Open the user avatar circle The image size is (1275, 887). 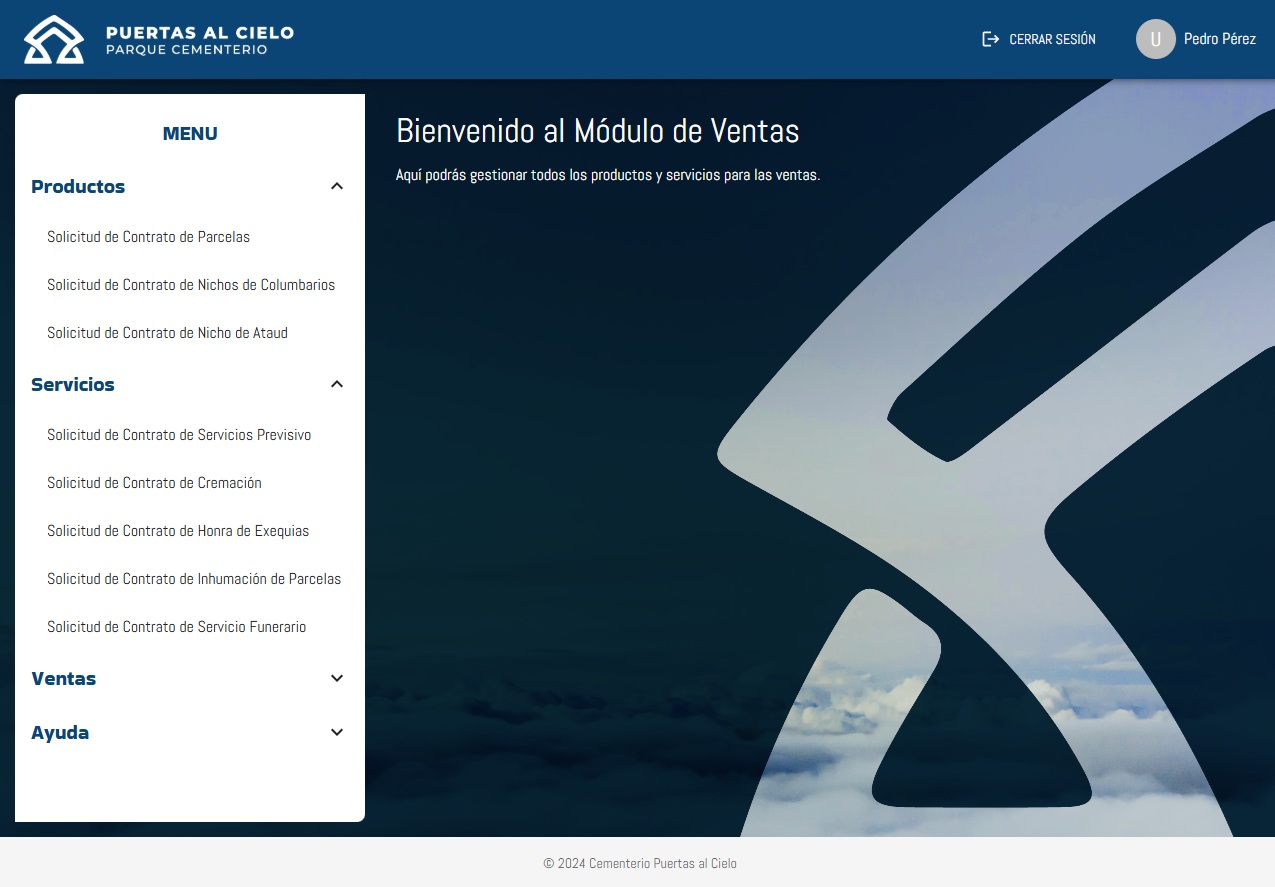(x=1155, y=39)
